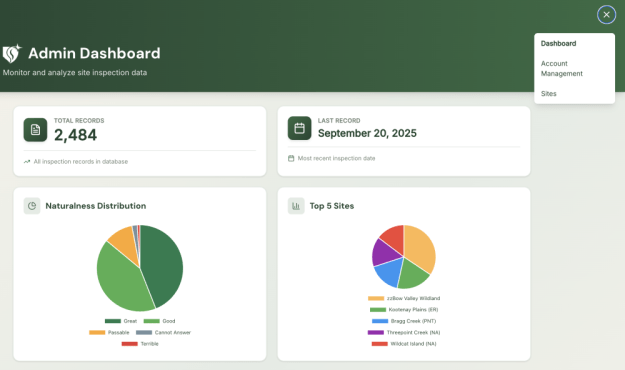This screenshot has height=370, width=625.
Task: Click the Passable orange legend swatch
Action: point(97,333)
